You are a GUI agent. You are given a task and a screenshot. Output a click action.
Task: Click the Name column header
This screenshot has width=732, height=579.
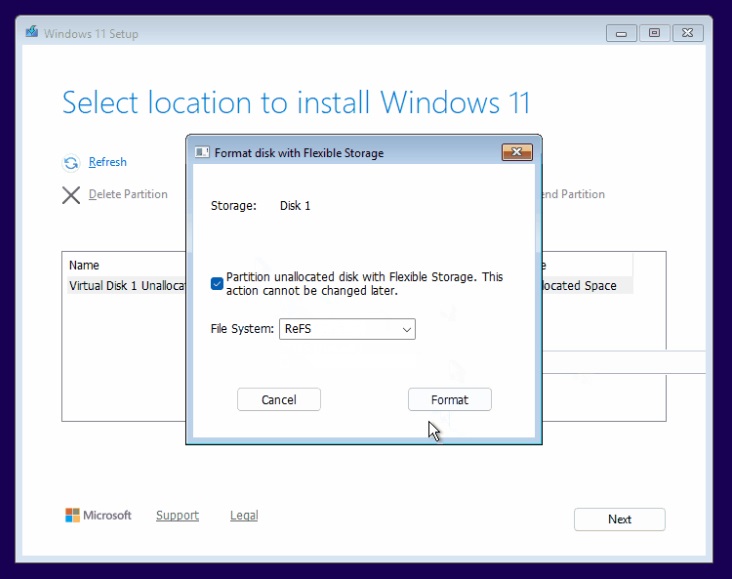84,265
